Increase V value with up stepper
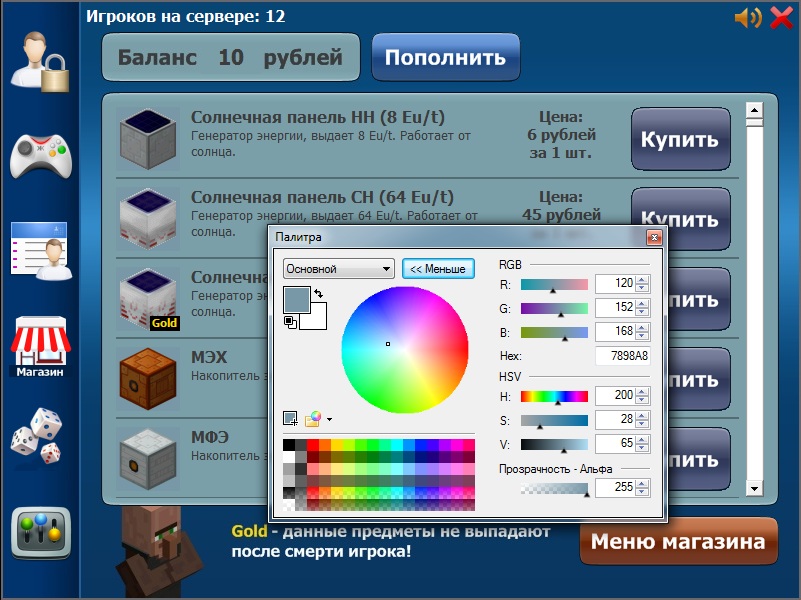Screen dimensions: 801x600 tap(643, 439)
